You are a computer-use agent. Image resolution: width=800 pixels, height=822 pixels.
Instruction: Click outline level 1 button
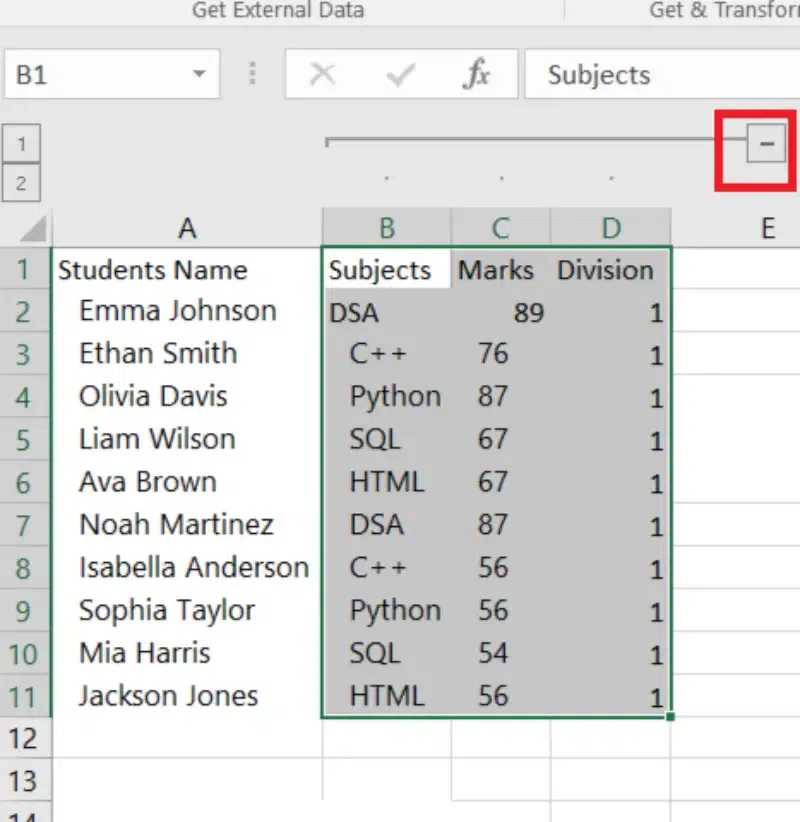click(x=21, y=145)
